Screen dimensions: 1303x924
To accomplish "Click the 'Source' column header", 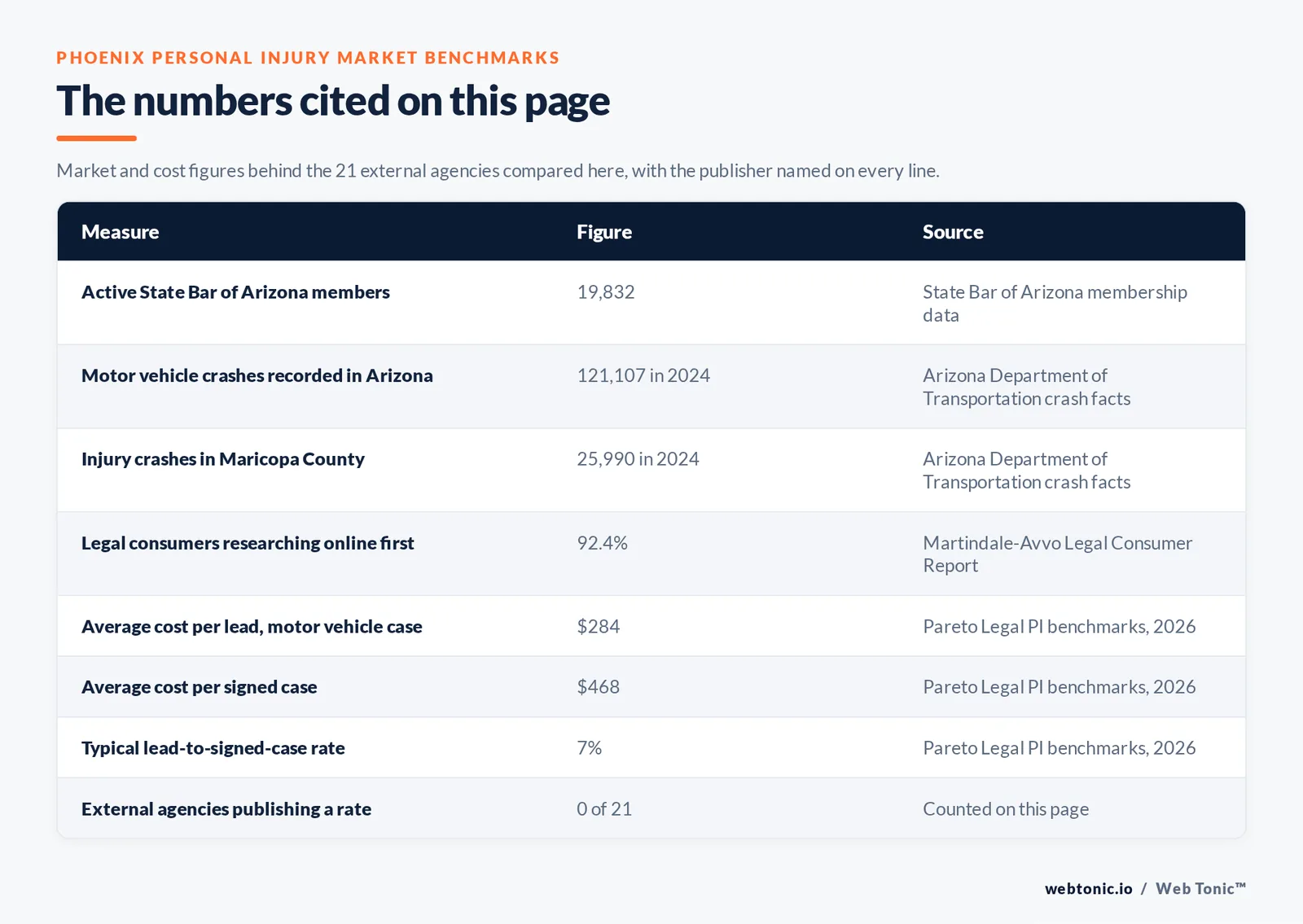I will pyautogui.click(x=953, y=232).
